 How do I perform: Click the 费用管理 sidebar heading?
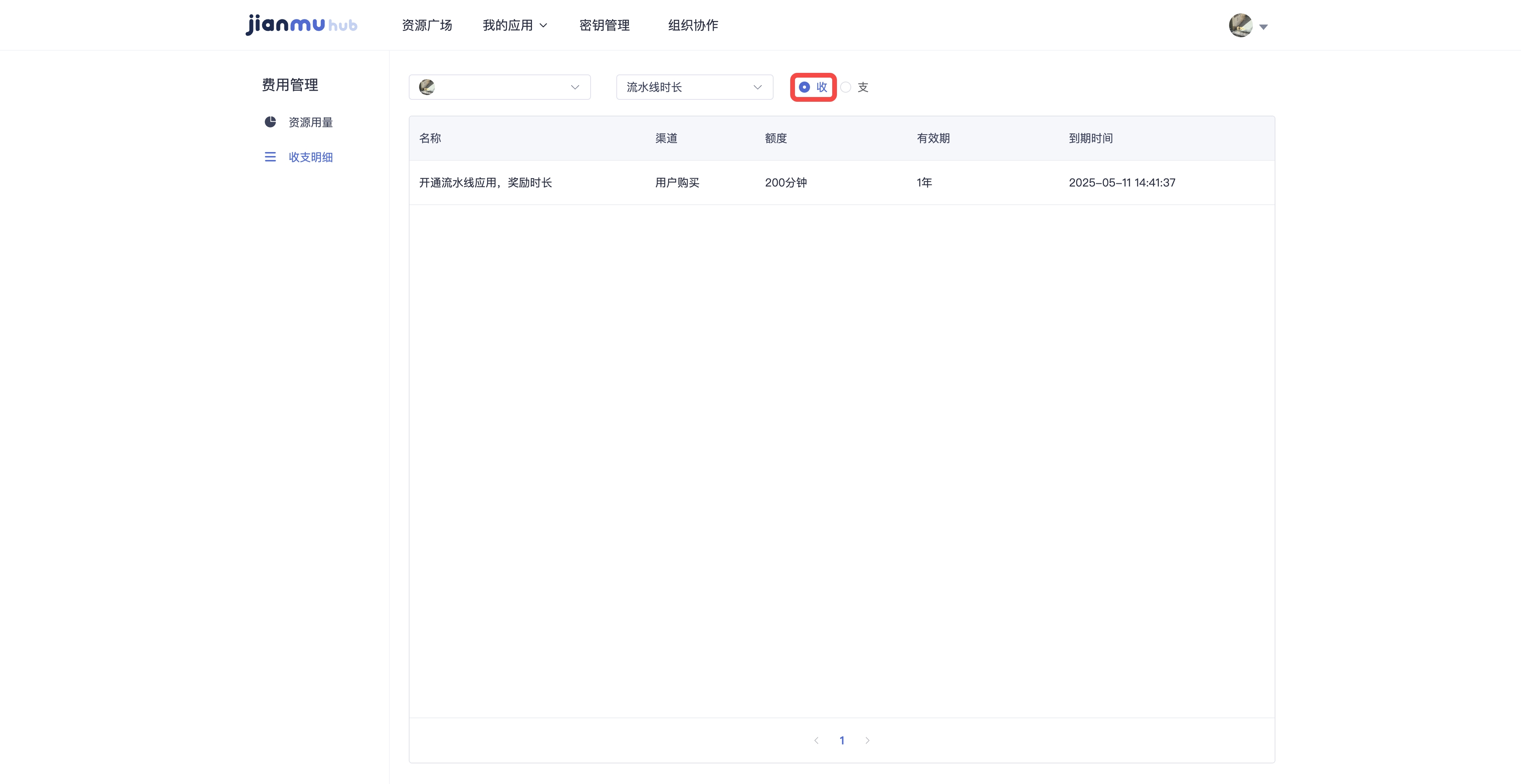(290, 85)
